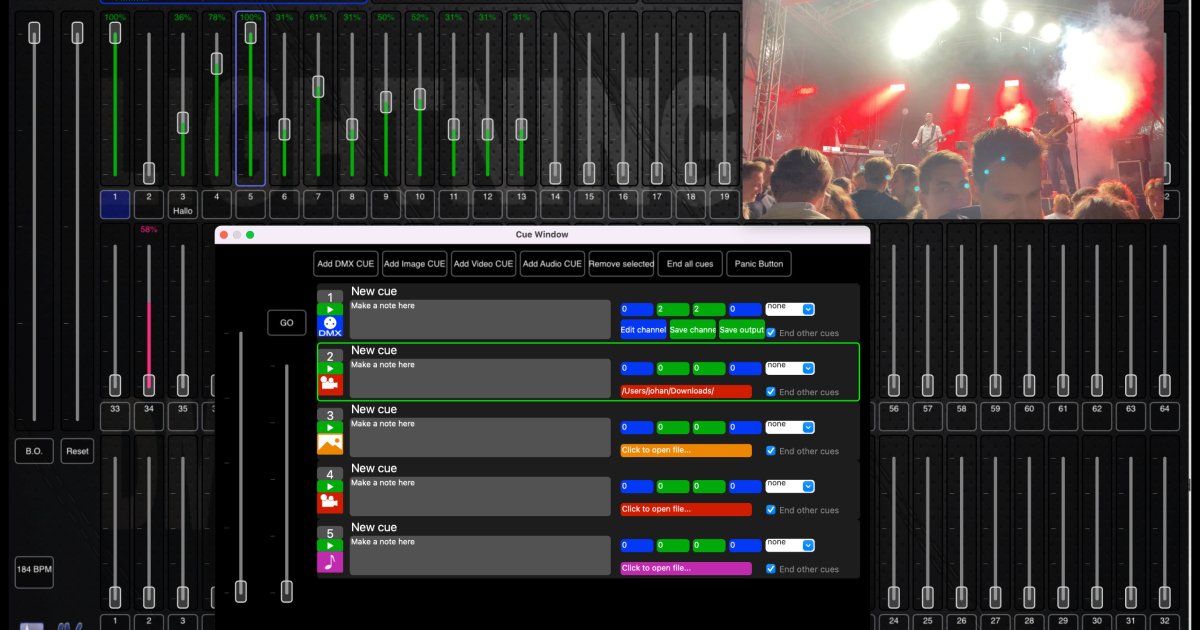Click the Cue Window left fader handle

tap(240, 590)
